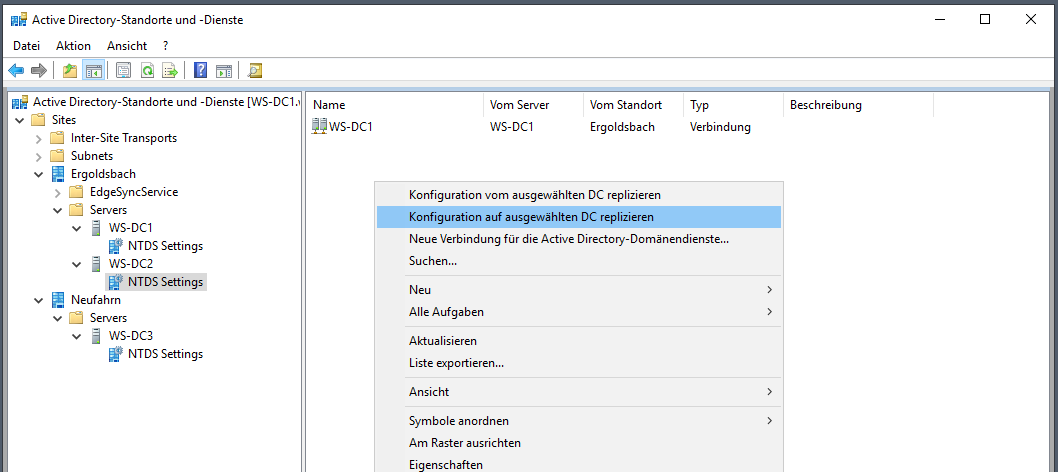Select Aktualisieren in context menu
The image size is (1058, 472).
pos(578,341)
